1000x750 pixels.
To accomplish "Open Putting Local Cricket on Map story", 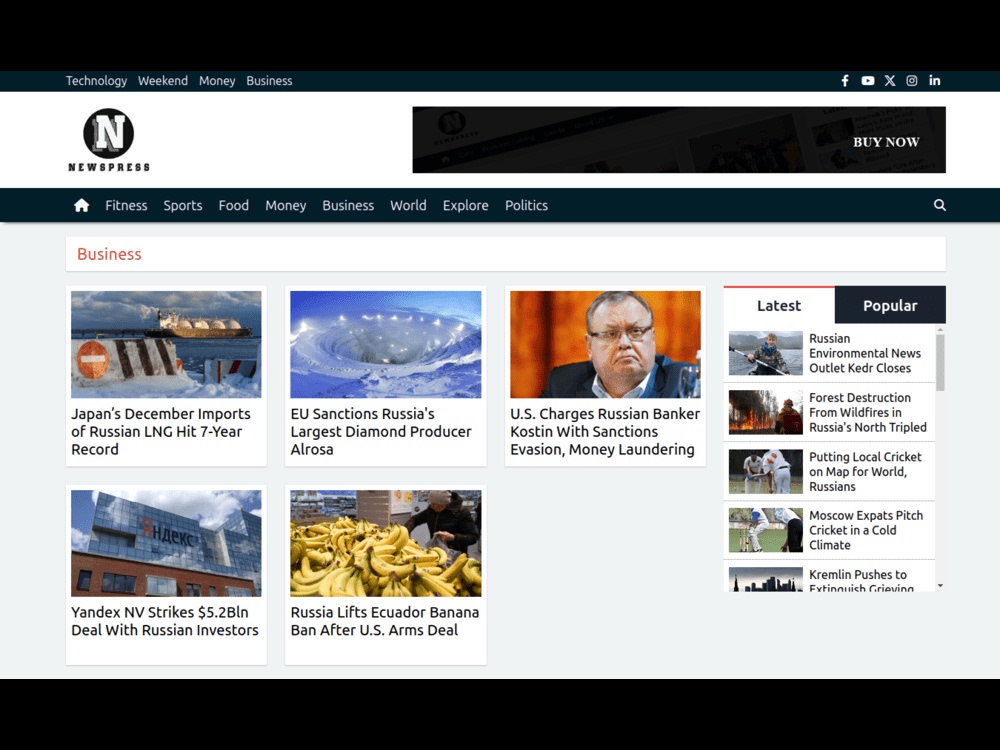I will click(865, 472).
